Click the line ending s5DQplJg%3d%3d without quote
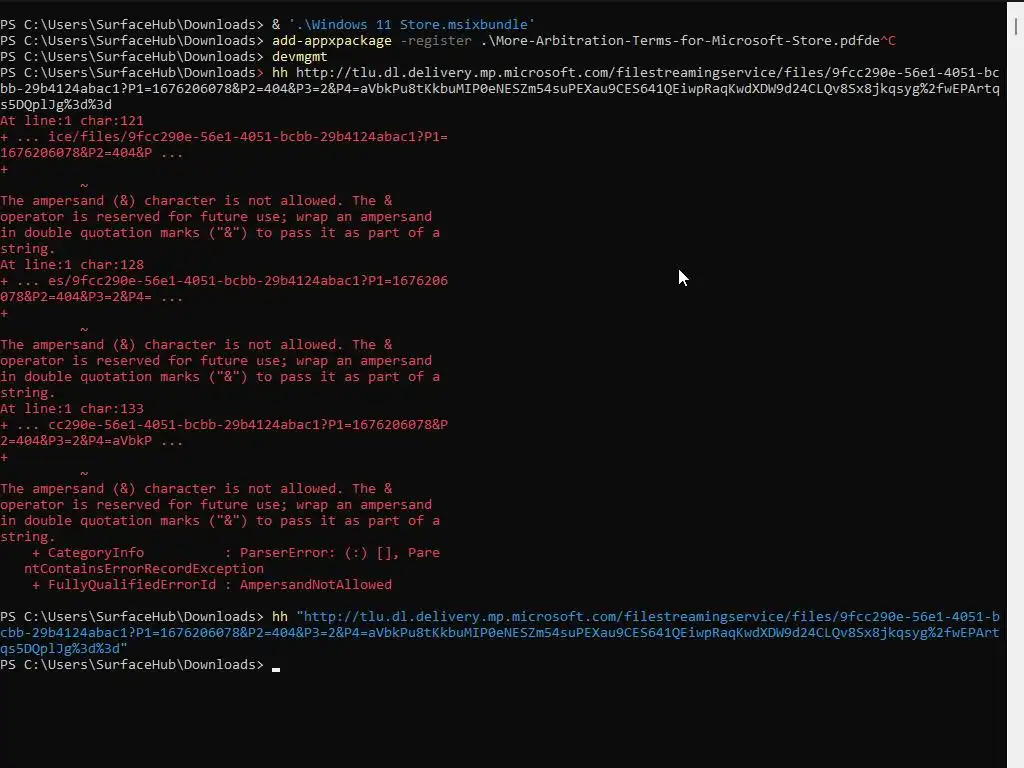 tap(56, 104)
